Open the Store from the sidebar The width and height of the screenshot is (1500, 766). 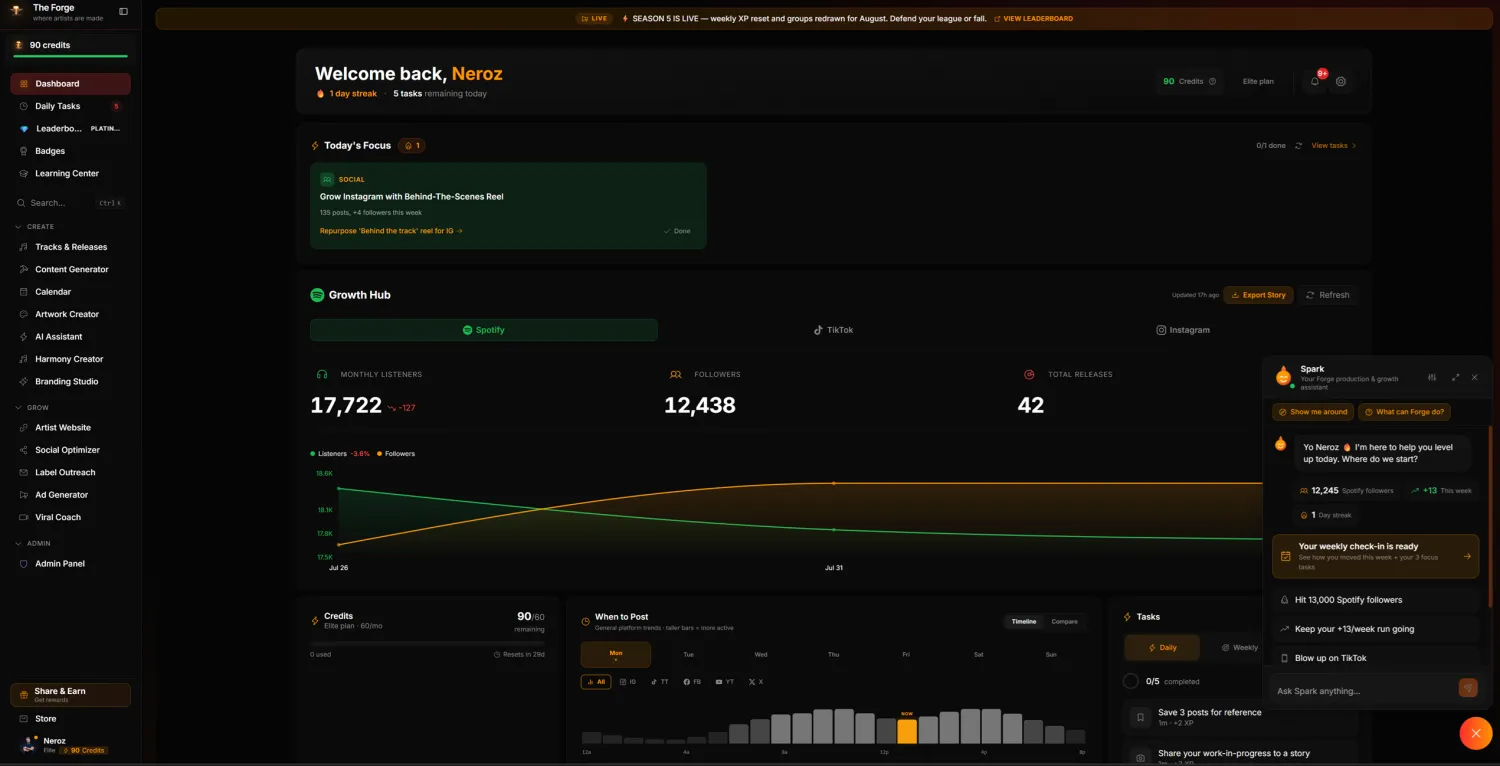(x=70, y=719)
